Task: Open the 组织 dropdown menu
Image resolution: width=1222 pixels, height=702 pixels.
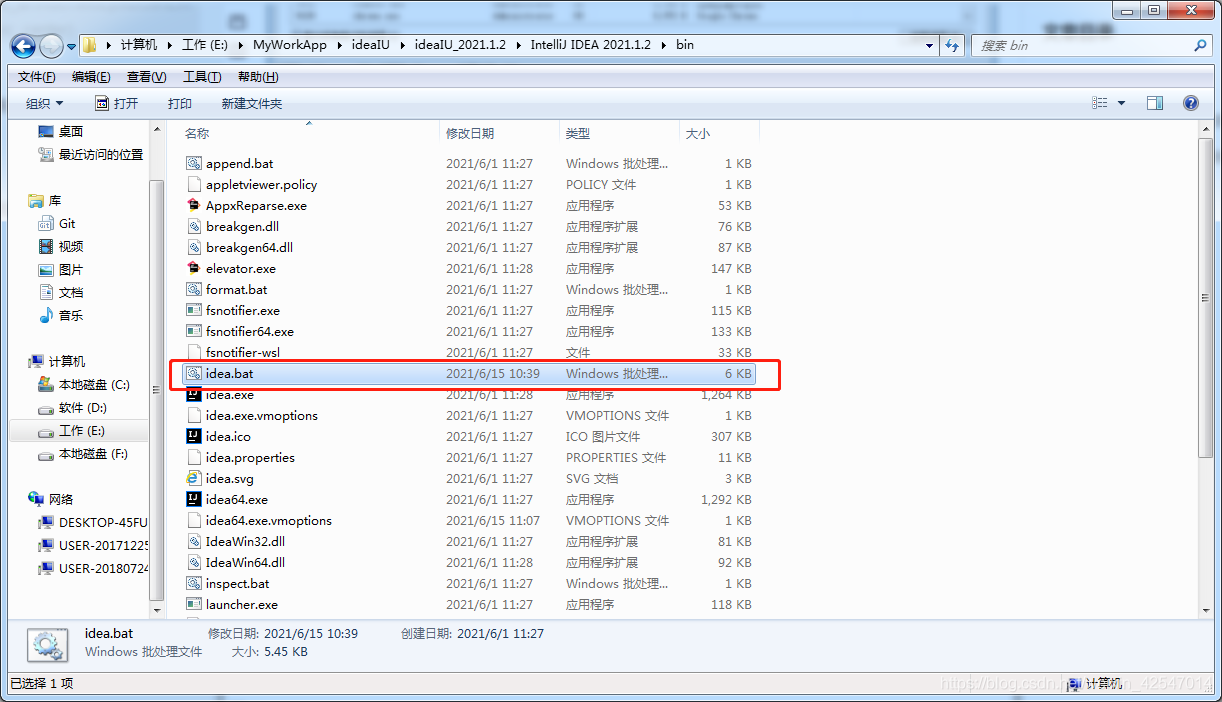Action: (x=44, y=103)
